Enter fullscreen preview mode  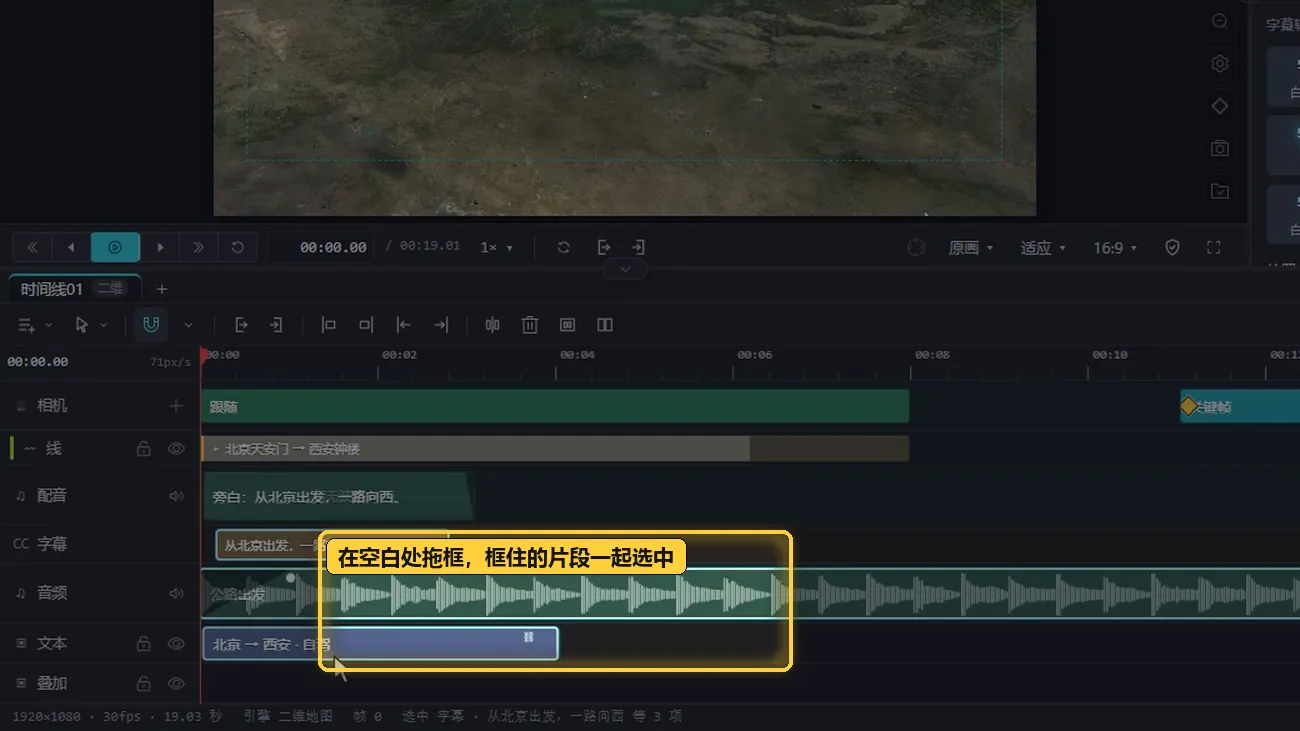pos(1214,247)
